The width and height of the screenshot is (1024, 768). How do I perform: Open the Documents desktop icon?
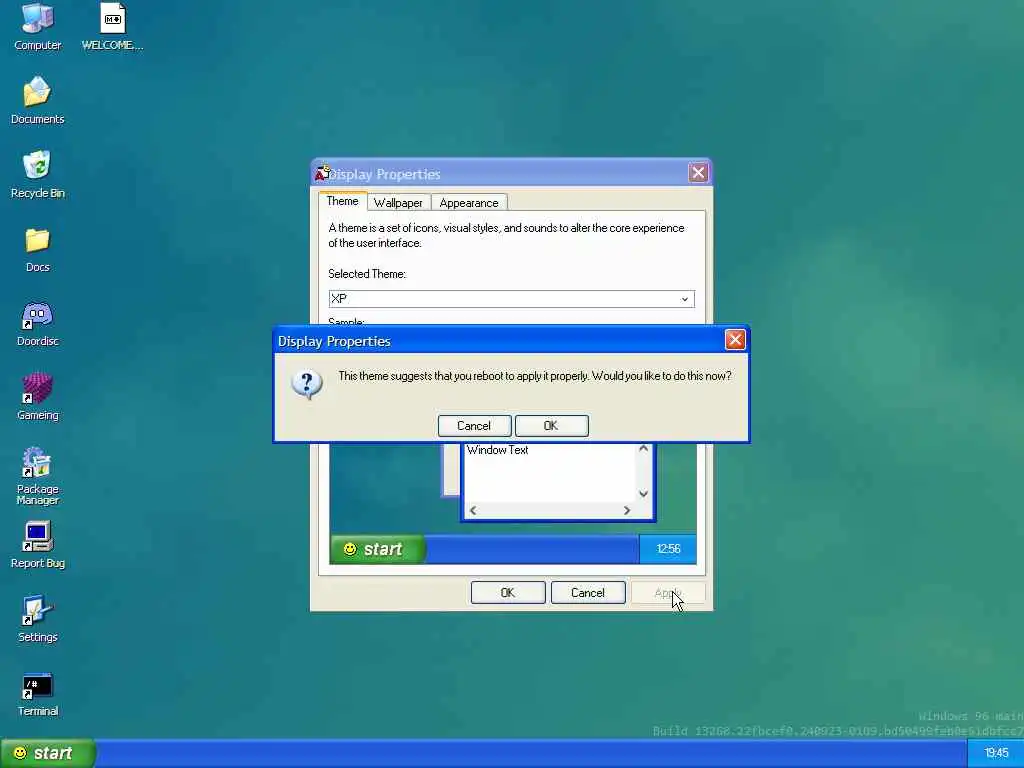(37, 100)
